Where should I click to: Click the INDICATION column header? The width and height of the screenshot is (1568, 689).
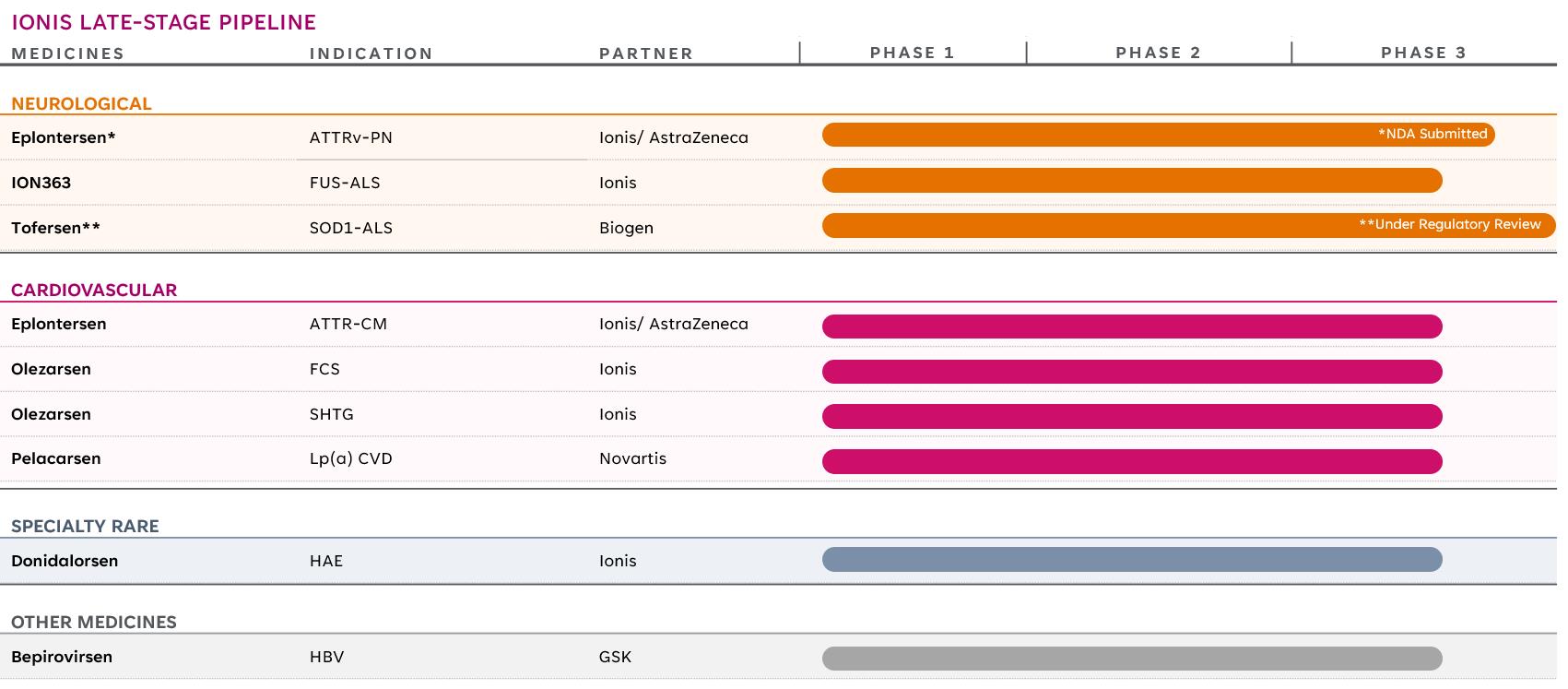pos(371,53)
